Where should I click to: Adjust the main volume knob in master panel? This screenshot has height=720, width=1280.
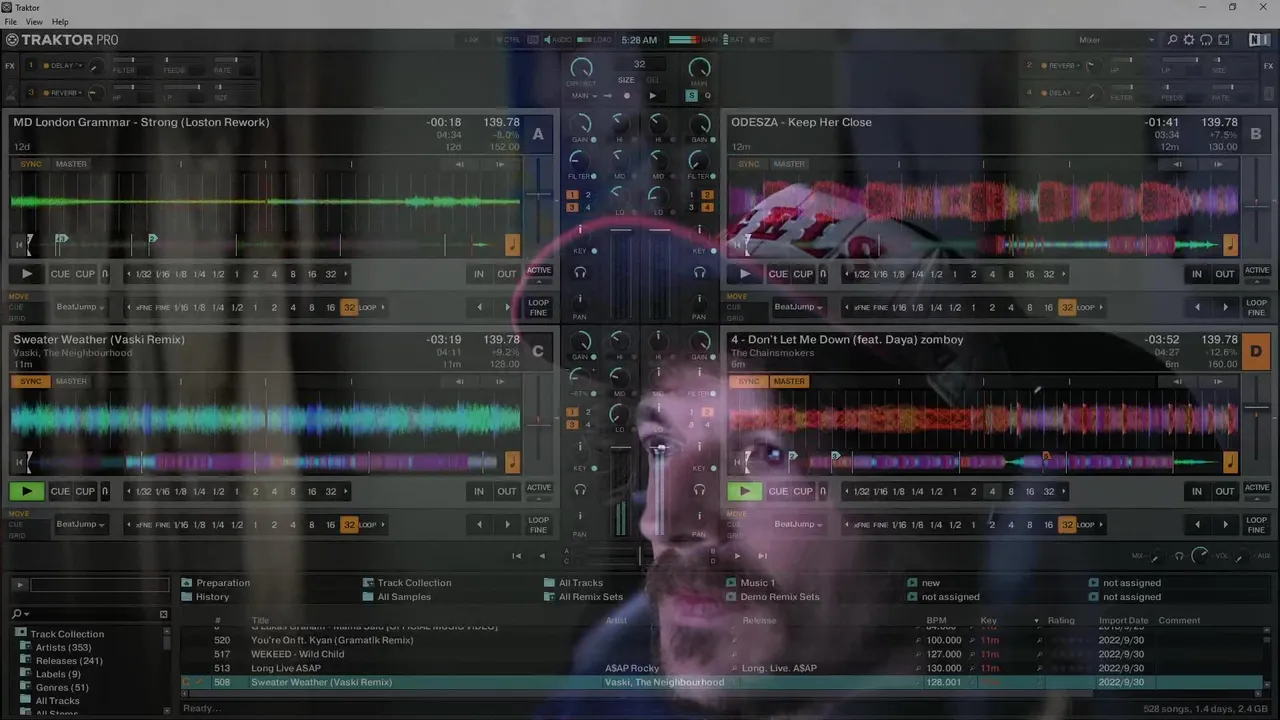[x=700, y=68]
